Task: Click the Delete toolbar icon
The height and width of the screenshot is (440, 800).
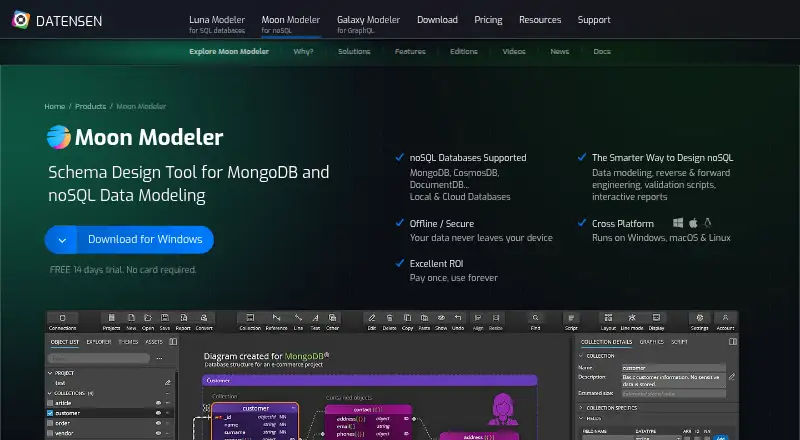Action: 389,317
